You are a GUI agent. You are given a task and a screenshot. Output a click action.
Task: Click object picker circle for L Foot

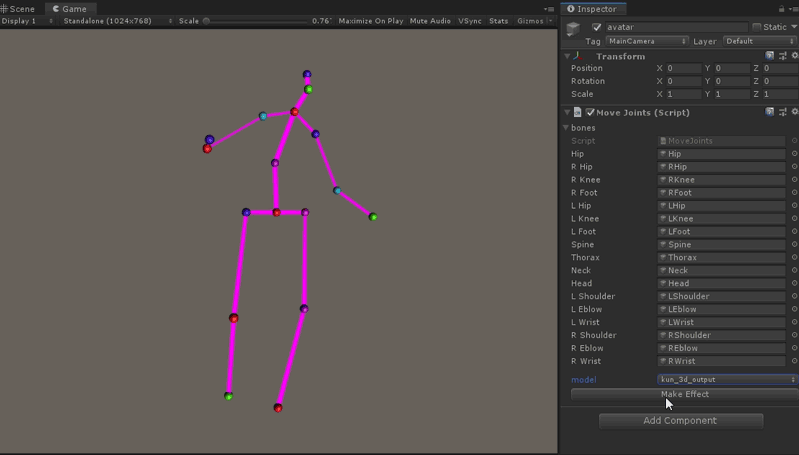(x=794, y=231)
